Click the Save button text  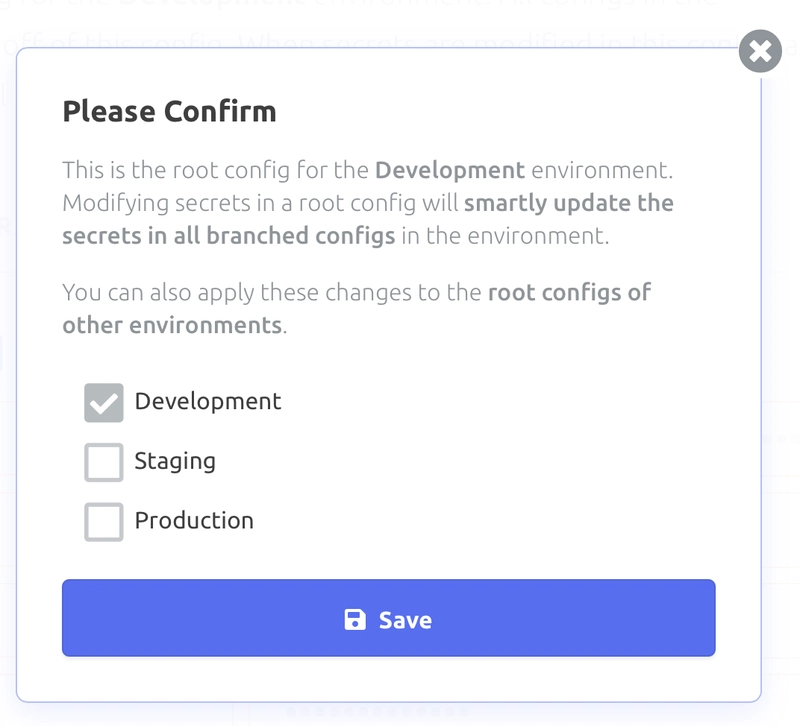tap(405, 620)
